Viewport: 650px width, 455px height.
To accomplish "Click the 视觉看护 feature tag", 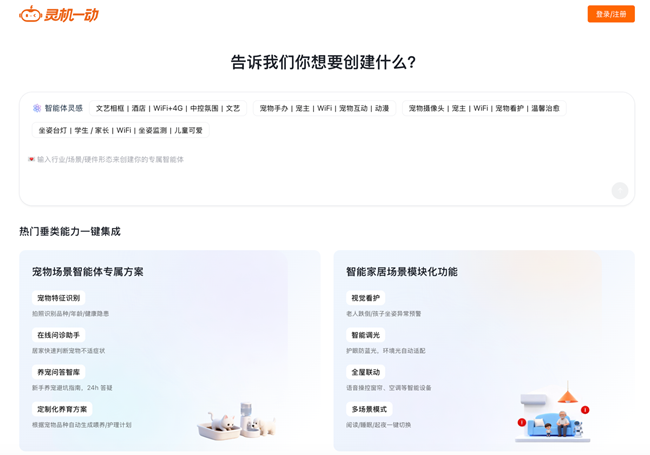I will [x=365, y=298].
